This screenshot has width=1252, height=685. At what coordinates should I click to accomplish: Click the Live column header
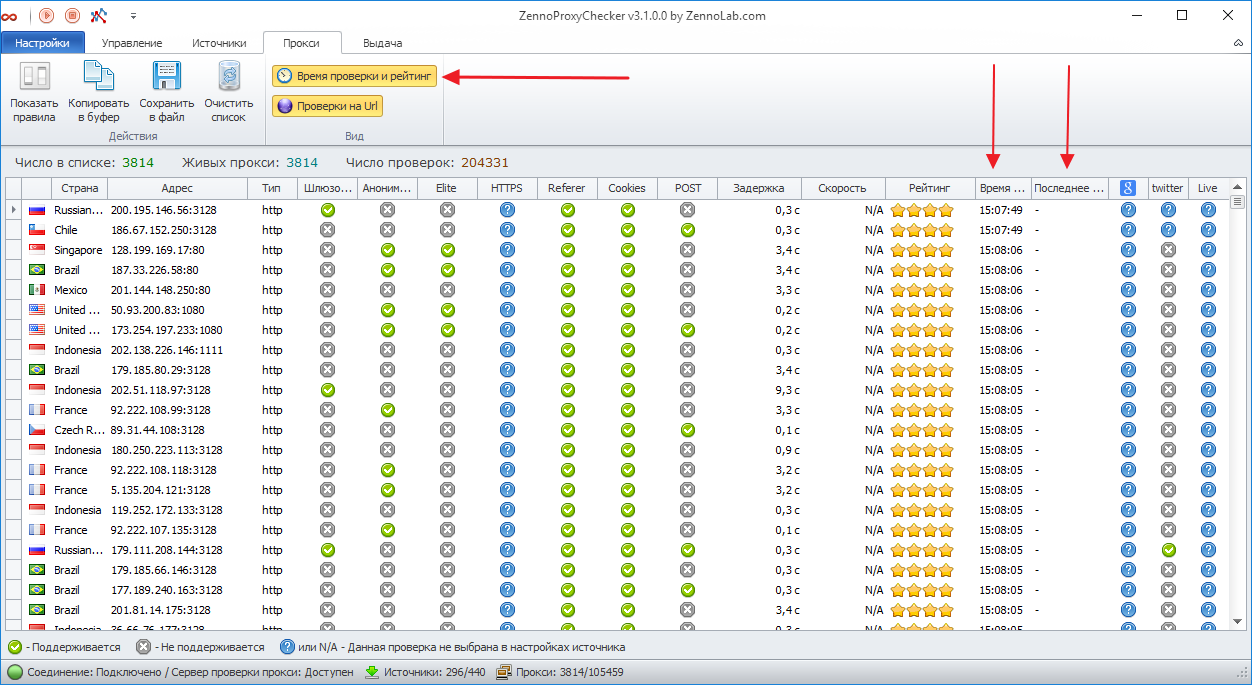1207,188
